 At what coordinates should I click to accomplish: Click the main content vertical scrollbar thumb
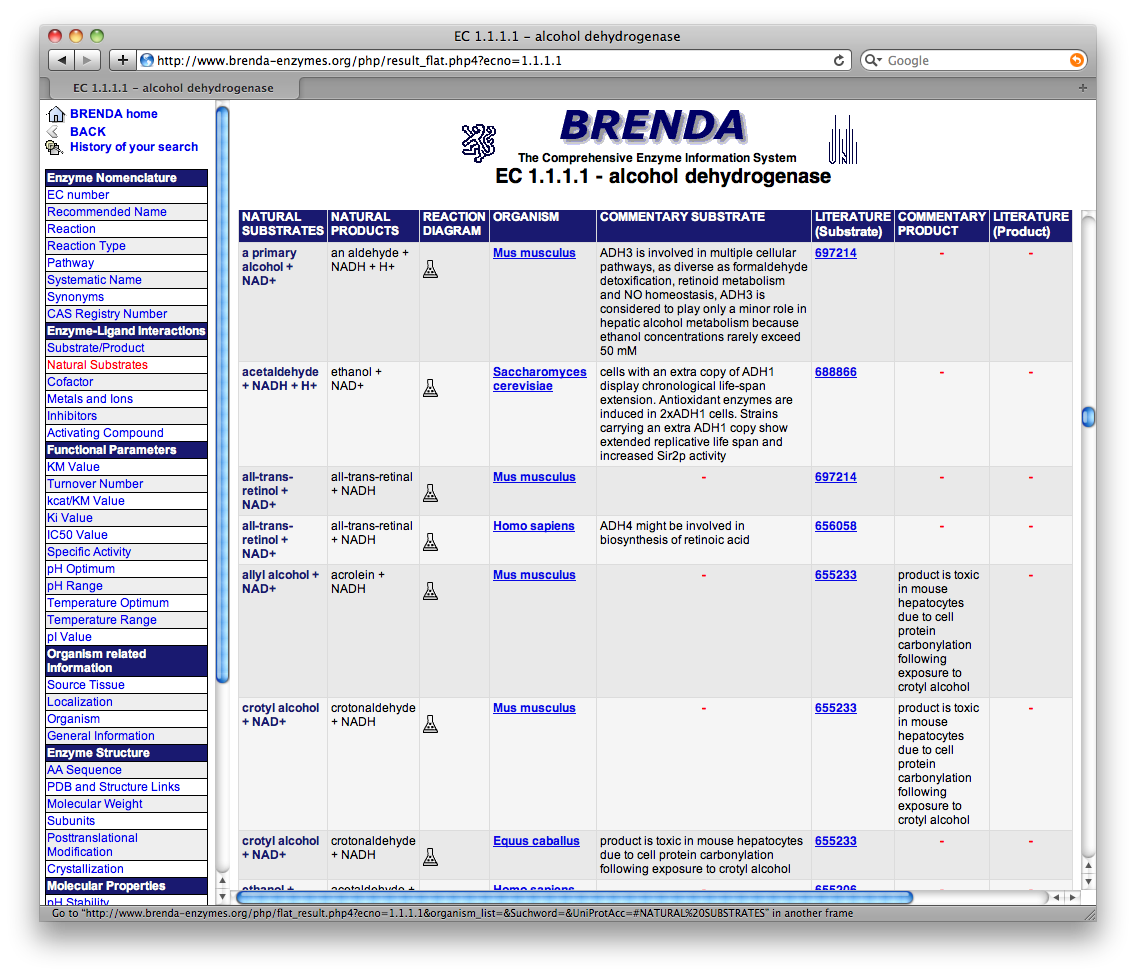(1087, 417)
